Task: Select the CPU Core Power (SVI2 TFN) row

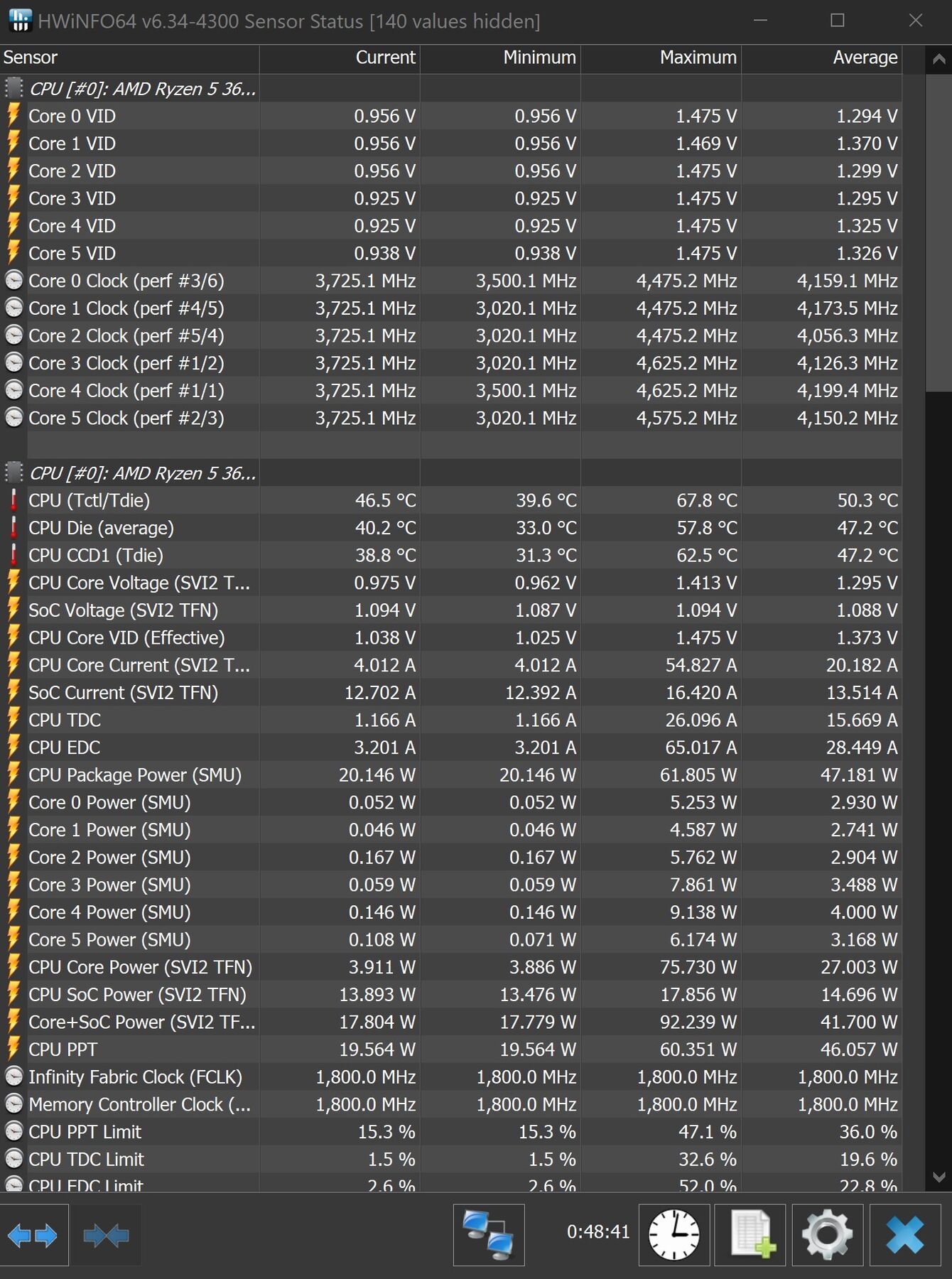Action: pos(451,967)
